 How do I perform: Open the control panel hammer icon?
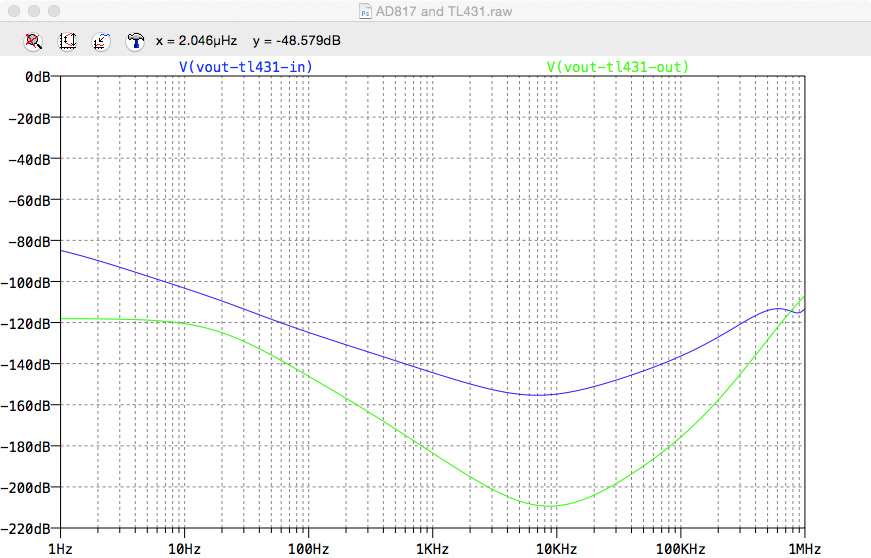(135, 41)
